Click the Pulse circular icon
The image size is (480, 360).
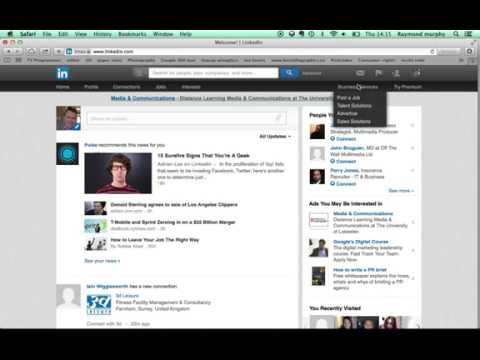pyautogui.click(x=67, y=154)
